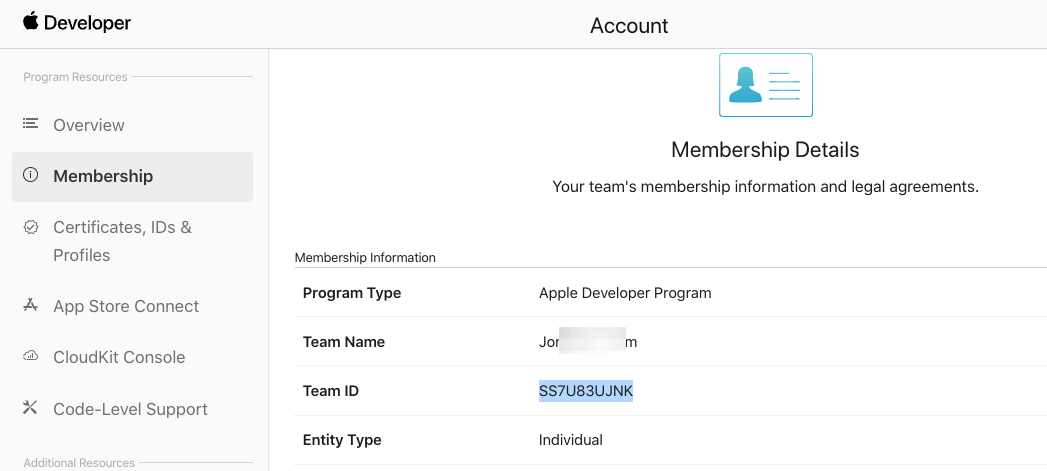Click the Membership Details heading
Image resolution: width=1047 pixels, height=471 pixels.
pyautogui.click(x=765, y=150)
